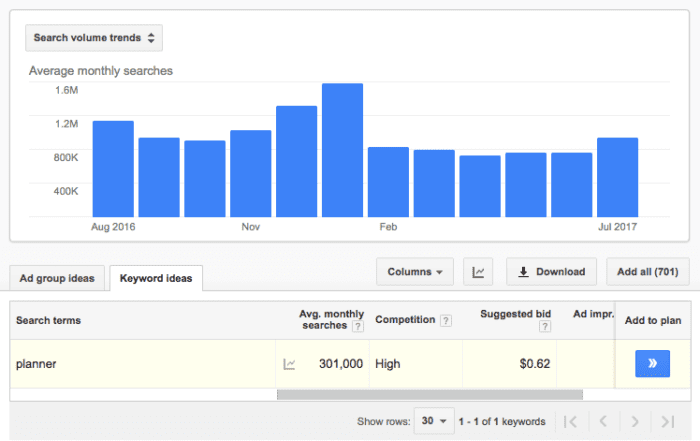Click the Download button
The height and width of the screenshot is (441, 700).
(551, 272)
